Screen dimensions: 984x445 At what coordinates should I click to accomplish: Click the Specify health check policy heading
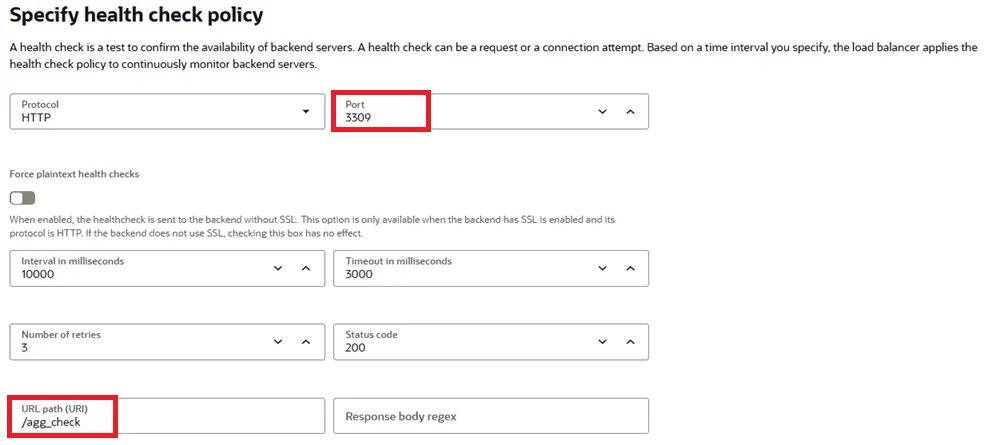coord(137,15)
